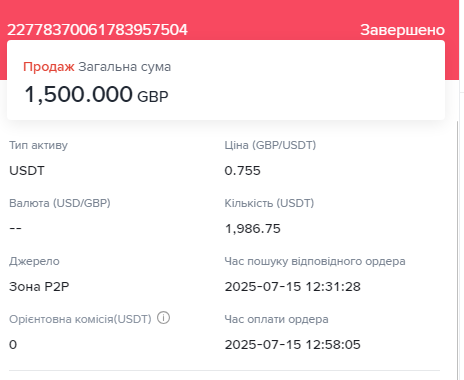
Task: Click the info icon next to Орієнтовна комісія(USDT)
Action: tap(163, 318)
